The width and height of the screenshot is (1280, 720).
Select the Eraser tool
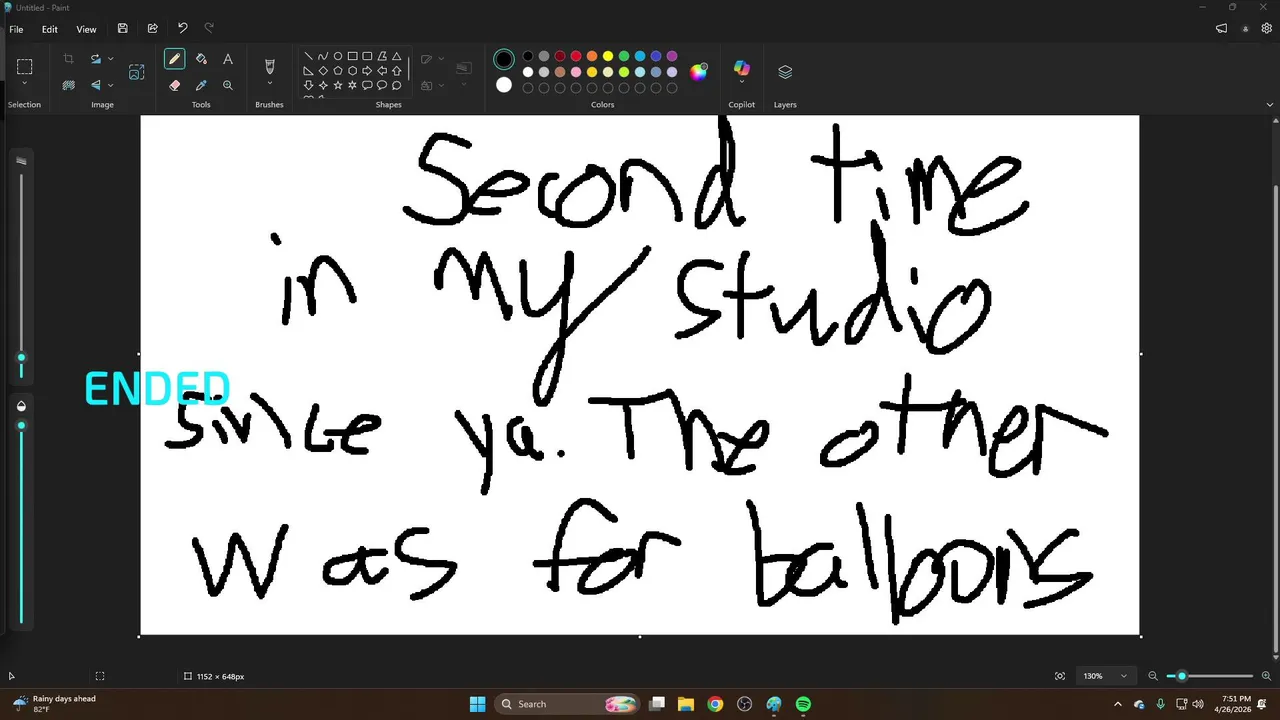[175, 85]
